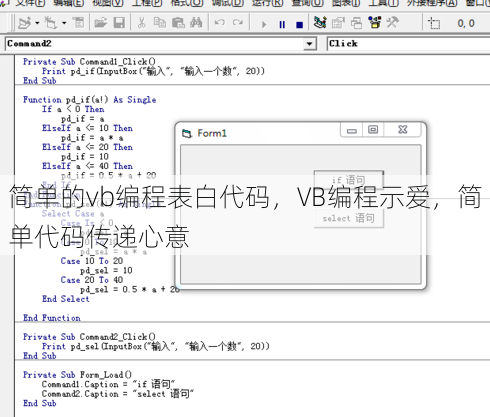
Task: Click the line 'pd_sel = 10'
Action: 106,271
